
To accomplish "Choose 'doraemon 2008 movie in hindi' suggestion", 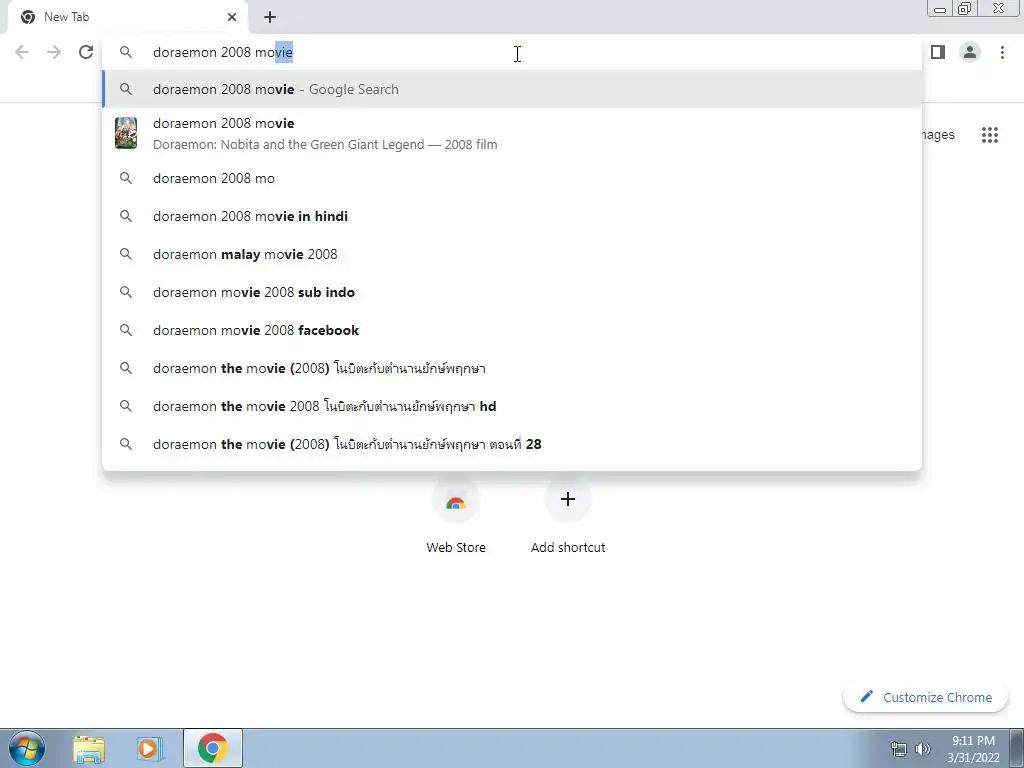I will [512, 216].
